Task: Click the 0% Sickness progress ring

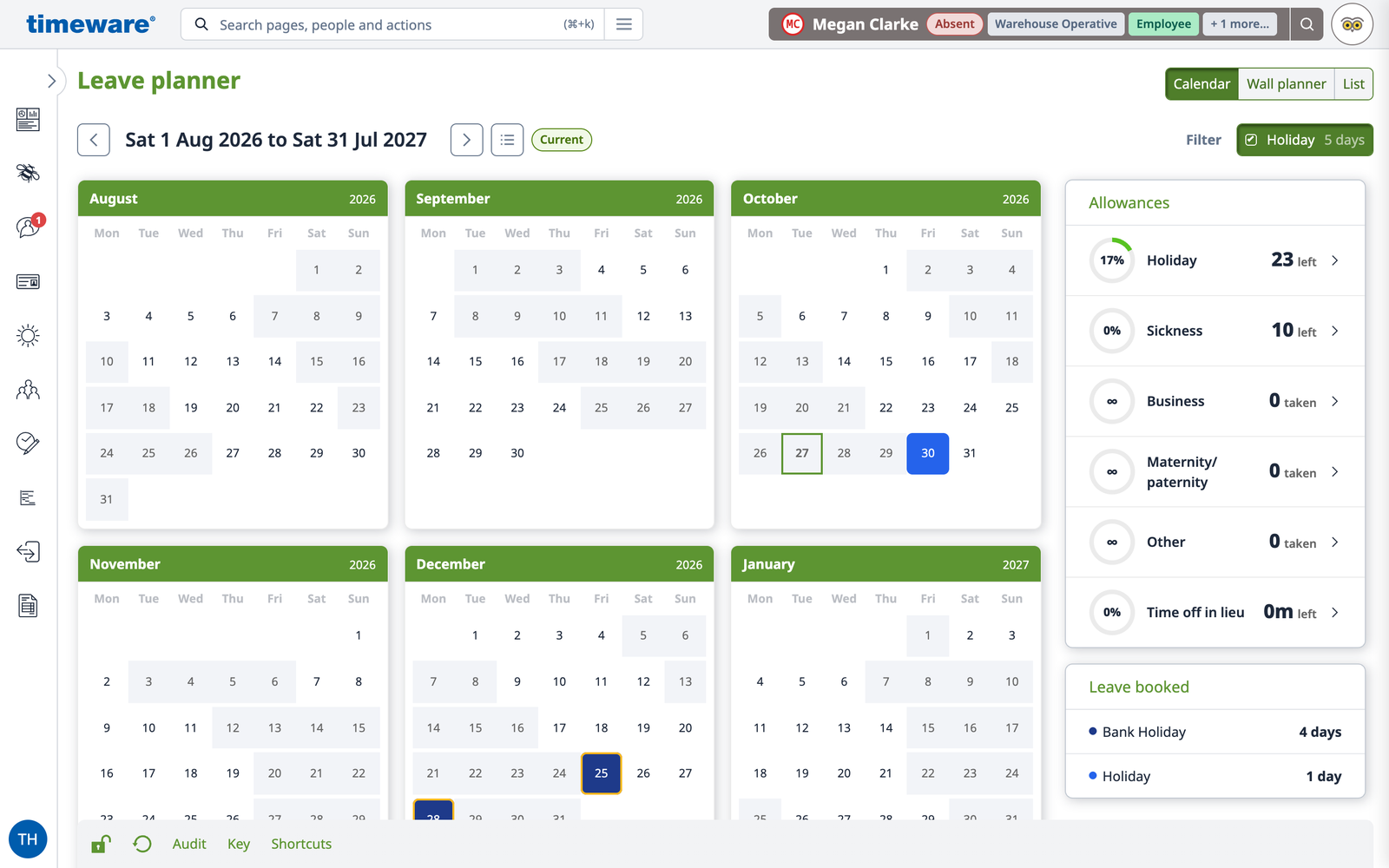Action: [x=1112, y=331]
